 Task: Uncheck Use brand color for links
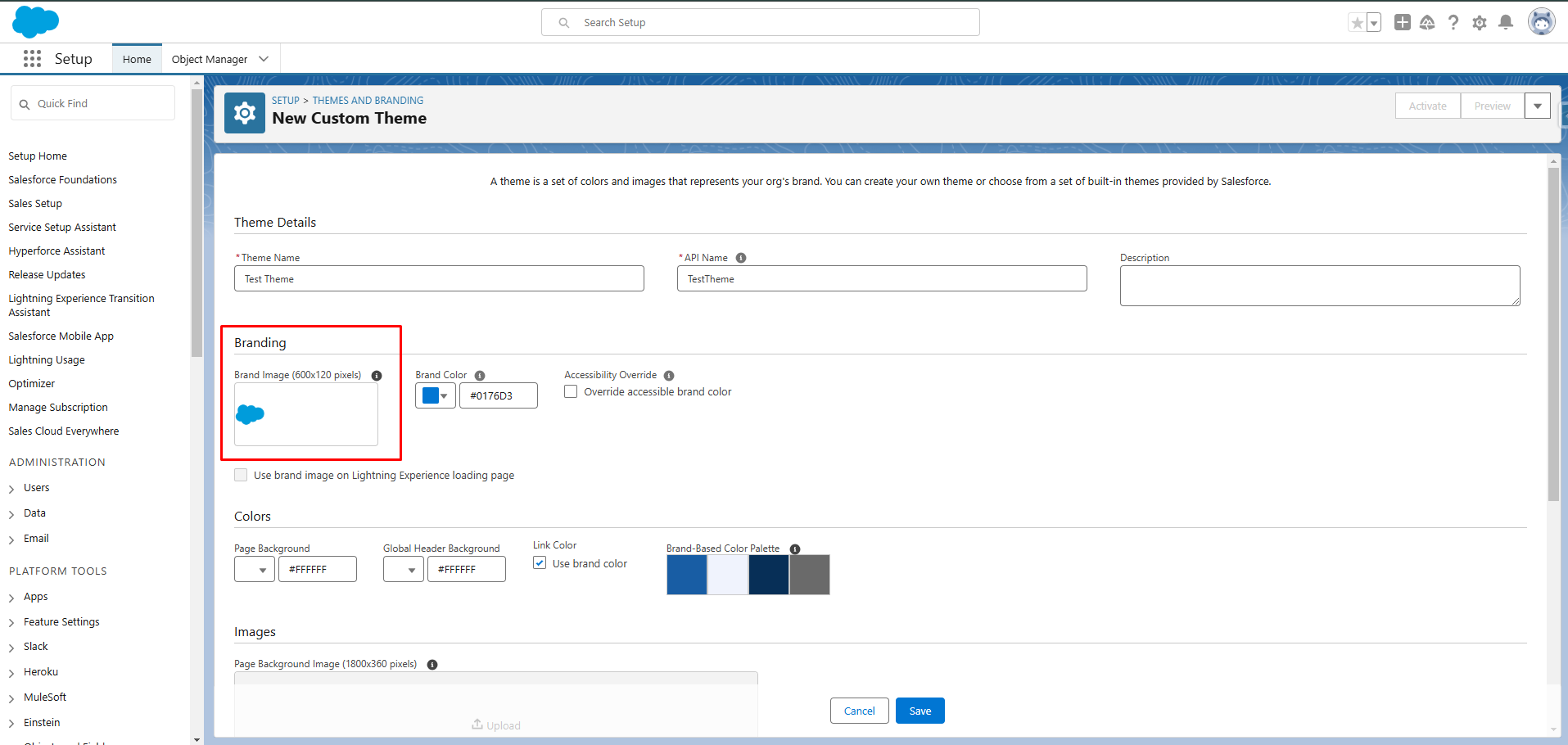coord(540,562)
